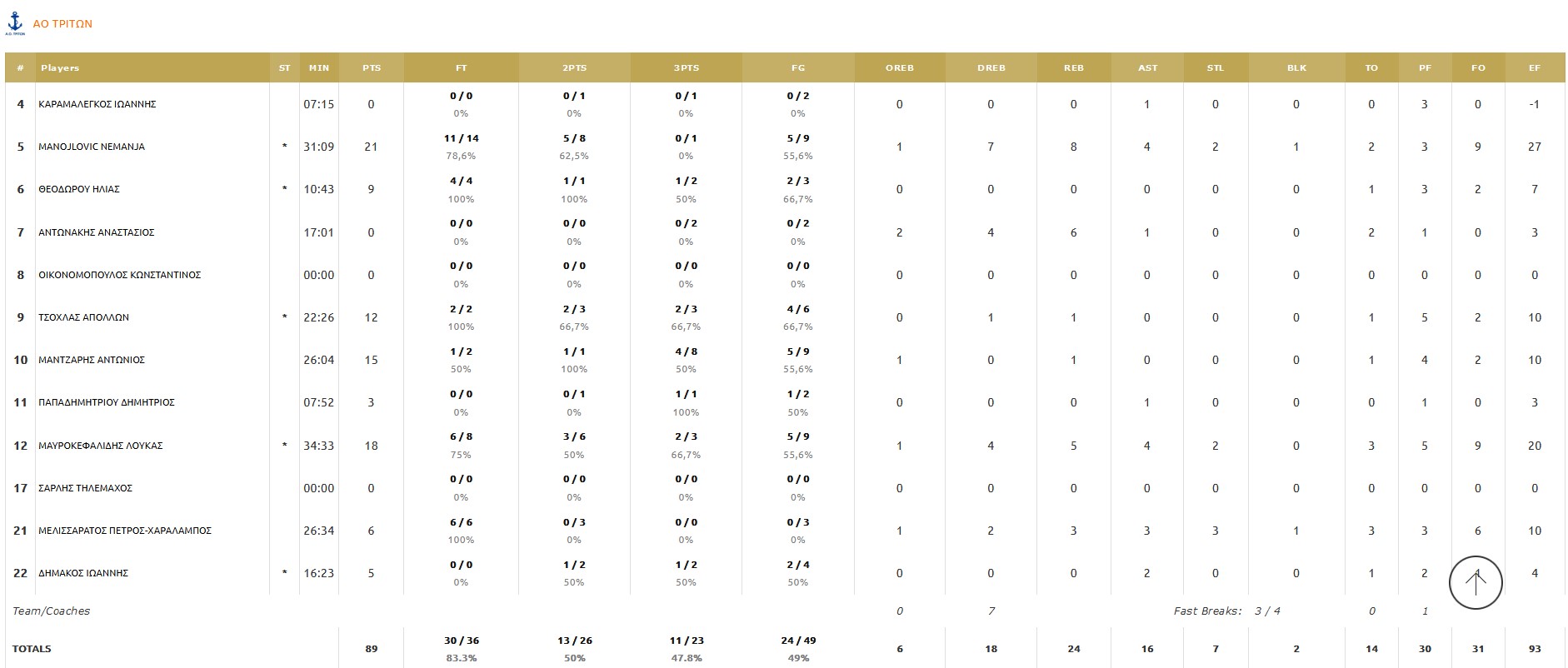The height and width of the screenshot is (668, 1568).
Task: Click the REB column header
Action: click(1074, 68)
